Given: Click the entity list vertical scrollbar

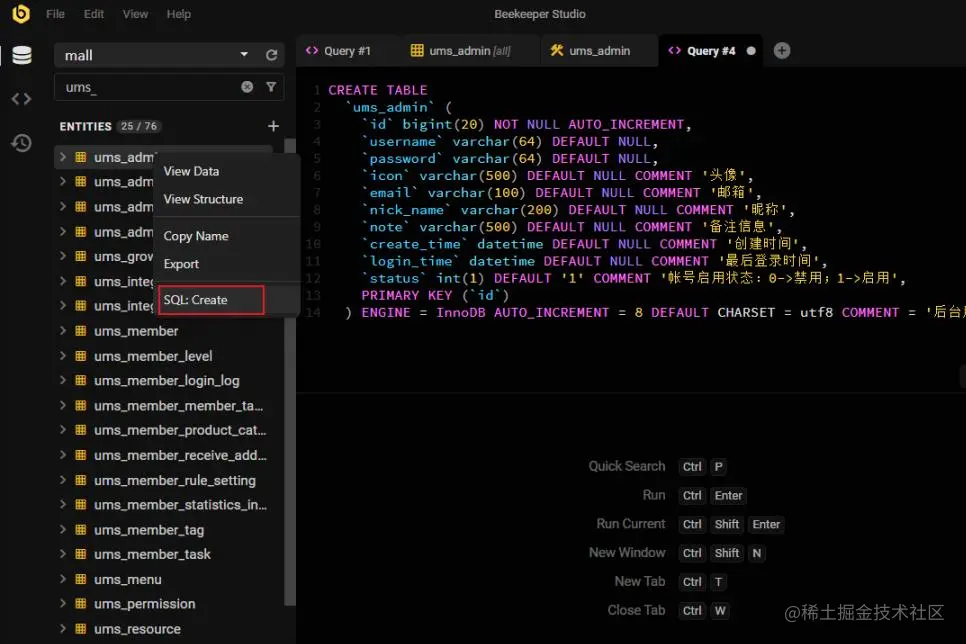Looking at the screenshot, I should pyautogui.click(x=290, y=370).
